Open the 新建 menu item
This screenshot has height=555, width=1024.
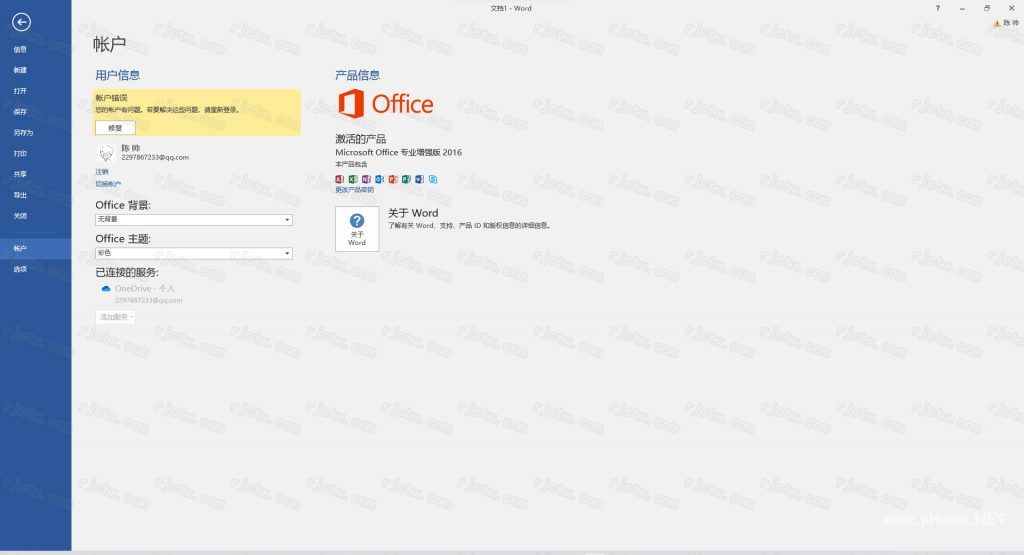(x=20, y=70)
